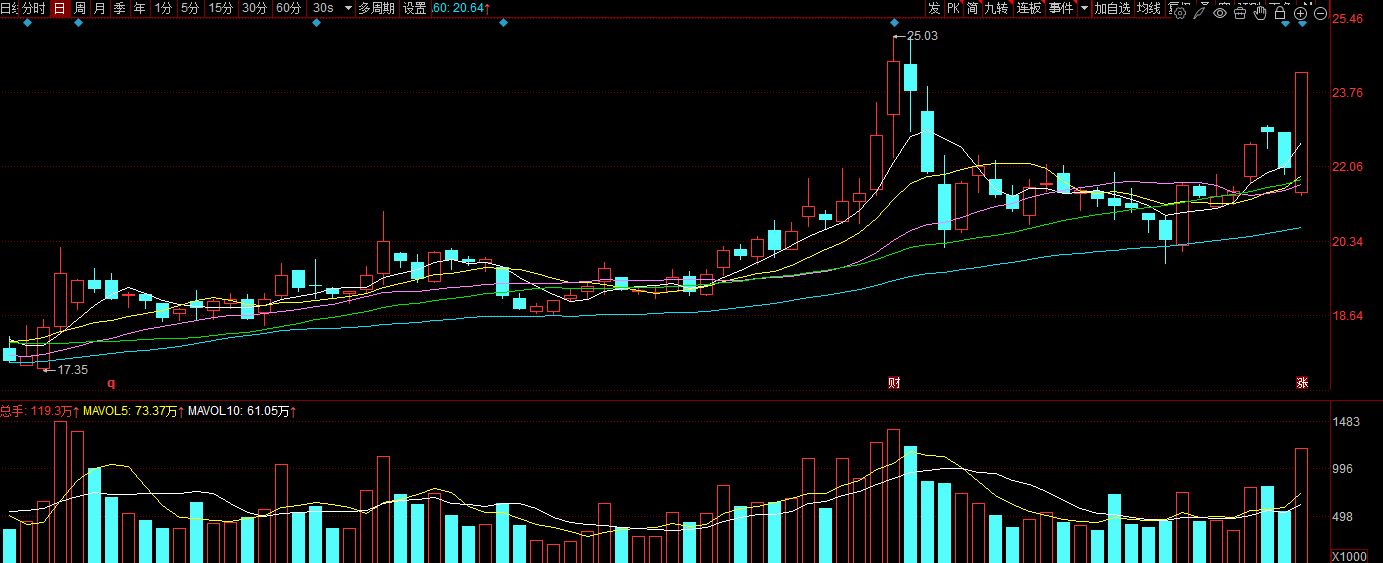
Task: Click the 财 financial event marker
Action: (x=894, y=382)
